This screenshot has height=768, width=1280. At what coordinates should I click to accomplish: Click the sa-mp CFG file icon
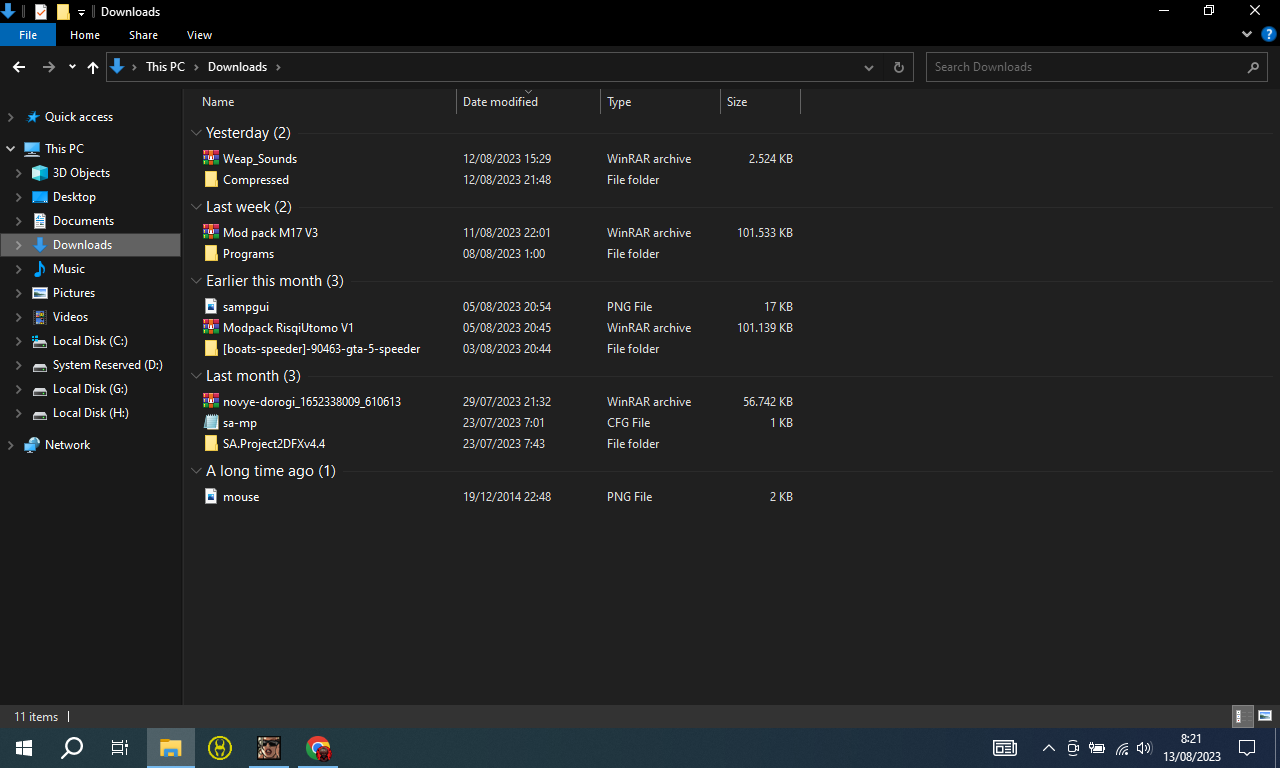pos(211,422)
